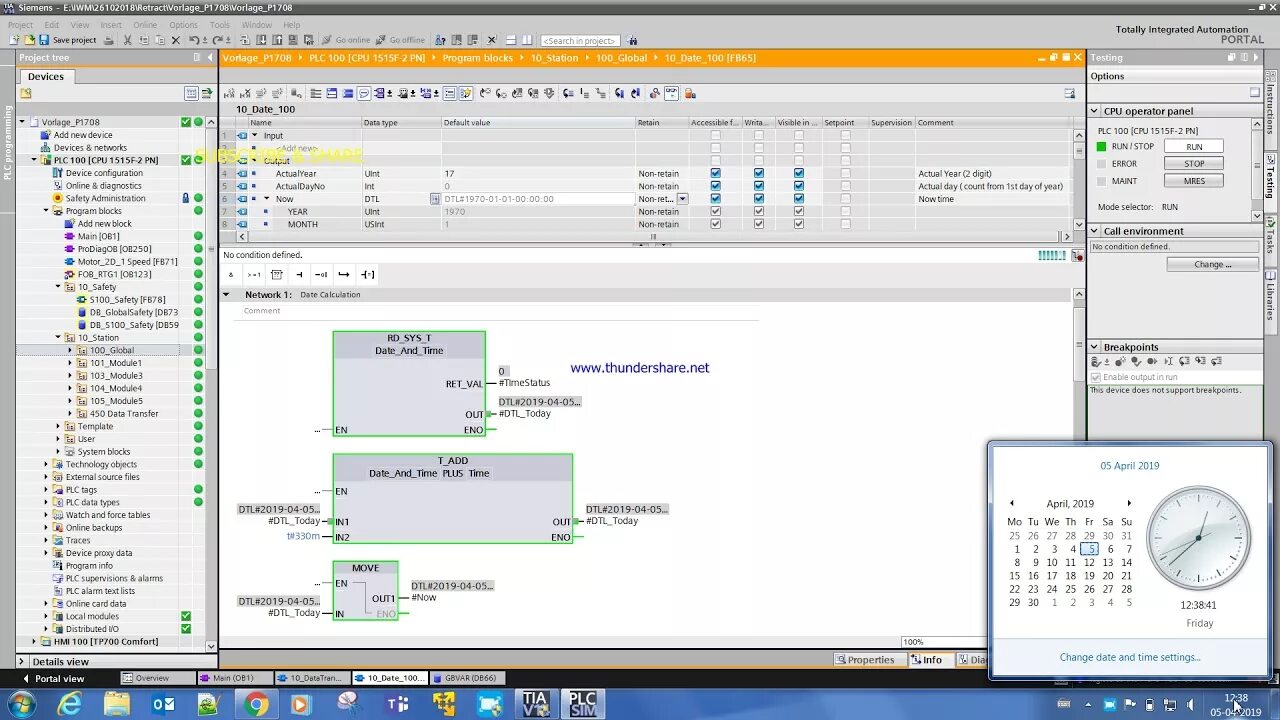Collapse Breakpoints section in Testing pane
This screenshot has width=1280, height=720.
(x=1095, y=347)
